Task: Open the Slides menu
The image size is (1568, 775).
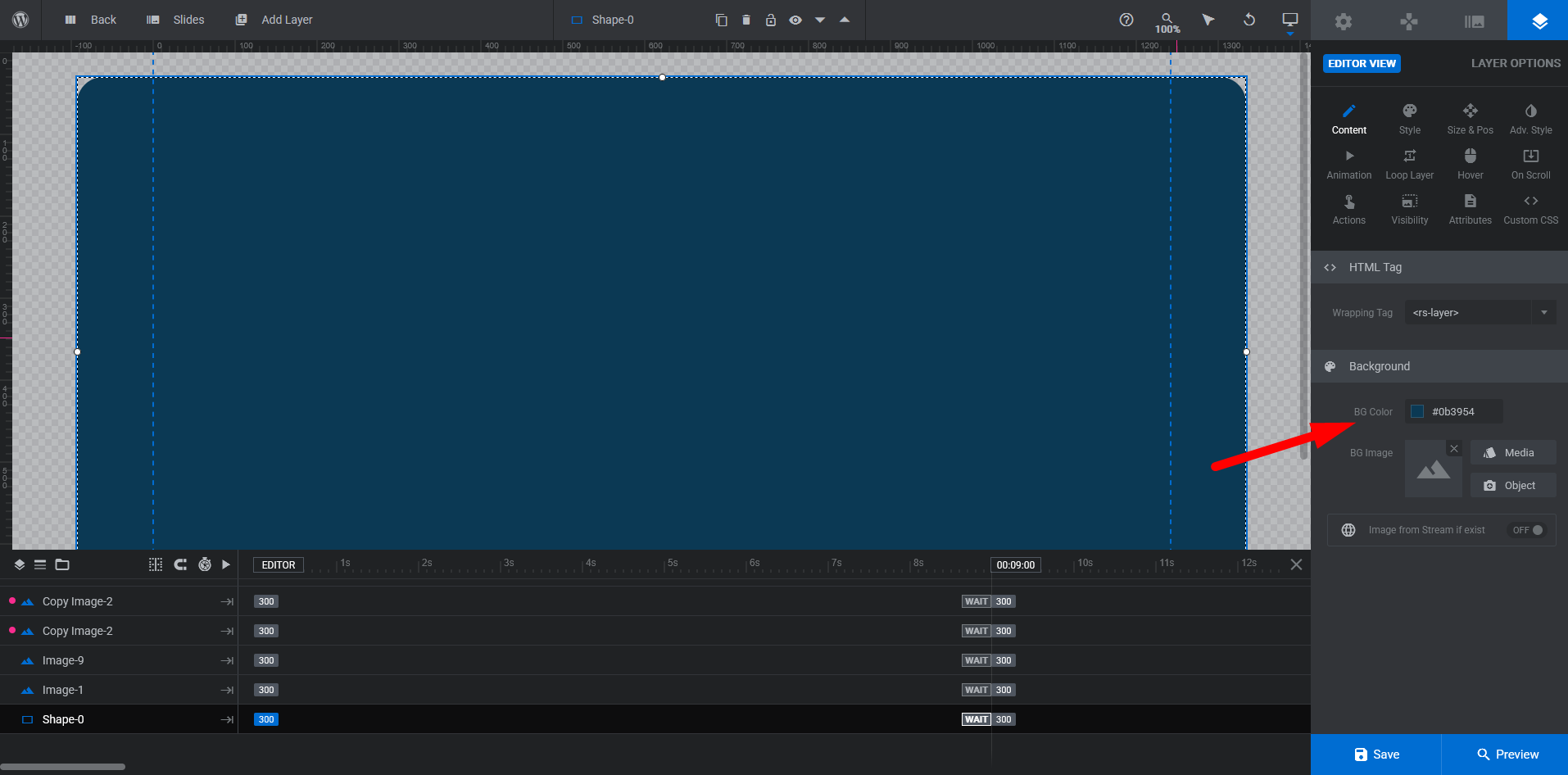Action: [x=175, y=20]
